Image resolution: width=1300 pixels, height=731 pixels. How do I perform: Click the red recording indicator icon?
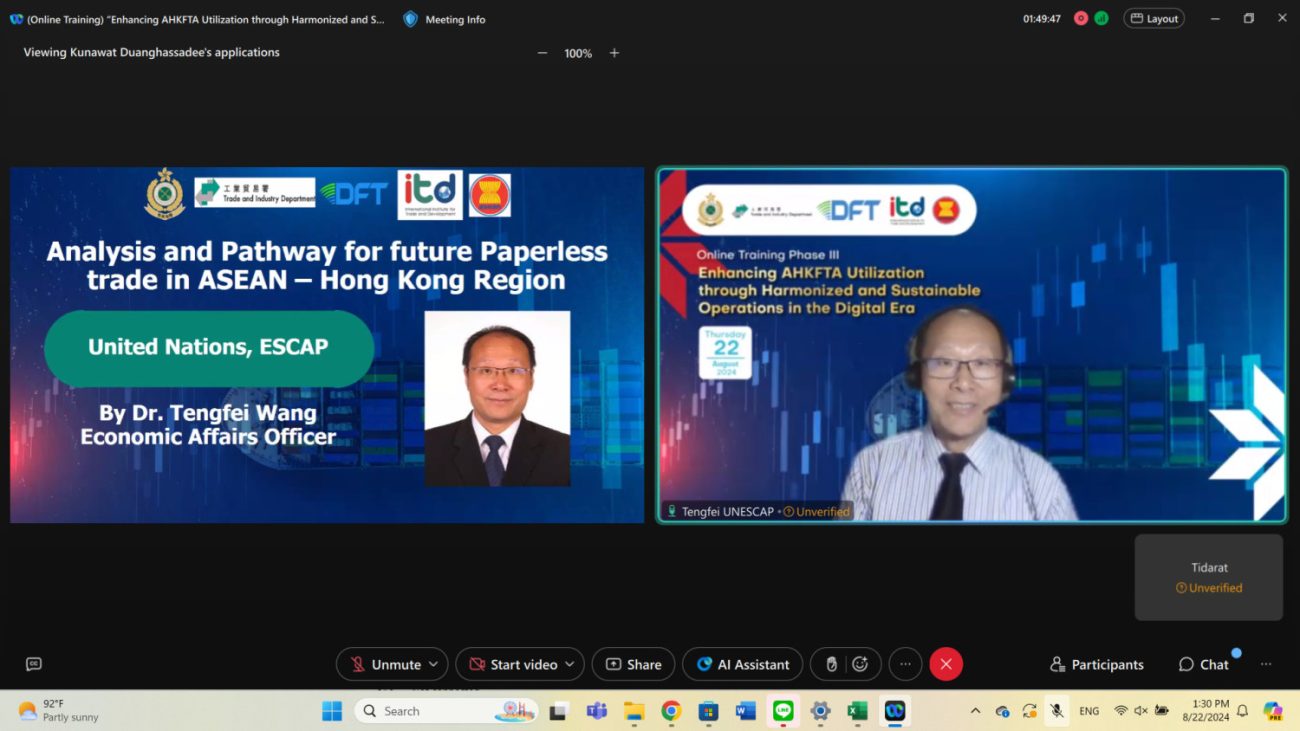pyautogui.click(x=1081, y=18)
